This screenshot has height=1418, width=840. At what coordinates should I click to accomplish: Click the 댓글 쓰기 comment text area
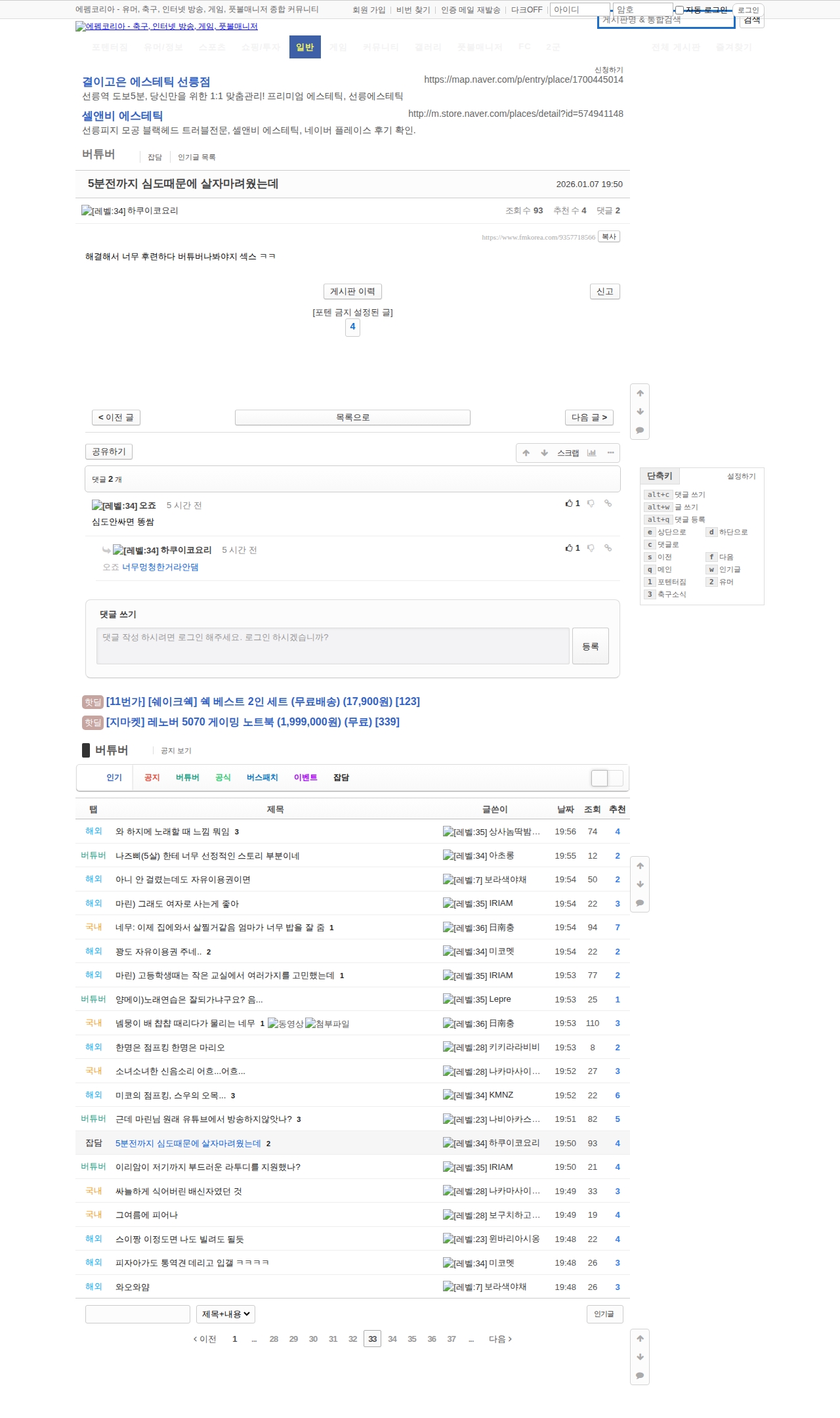333,646
